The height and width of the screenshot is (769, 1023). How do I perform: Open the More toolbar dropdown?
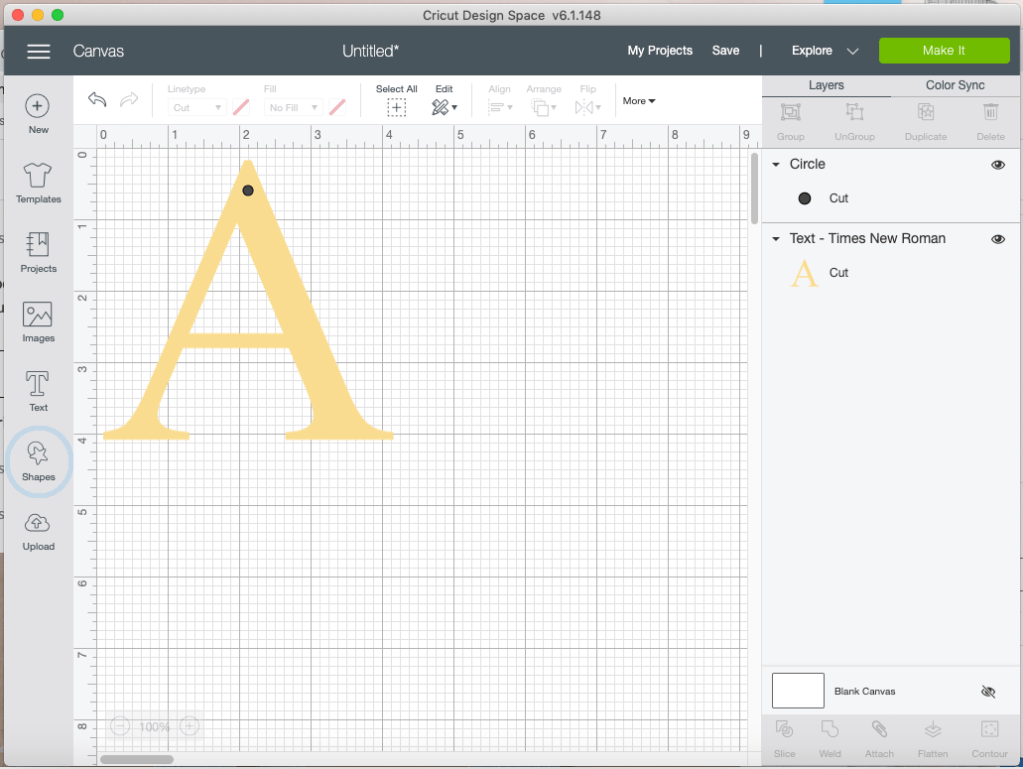pyautogui.click(x=639, y=101)
